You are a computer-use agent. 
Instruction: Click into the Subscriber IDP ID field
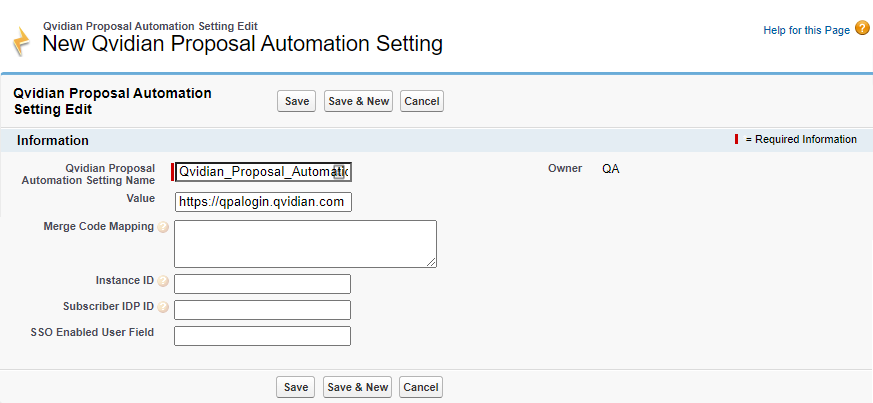[262, 310]
